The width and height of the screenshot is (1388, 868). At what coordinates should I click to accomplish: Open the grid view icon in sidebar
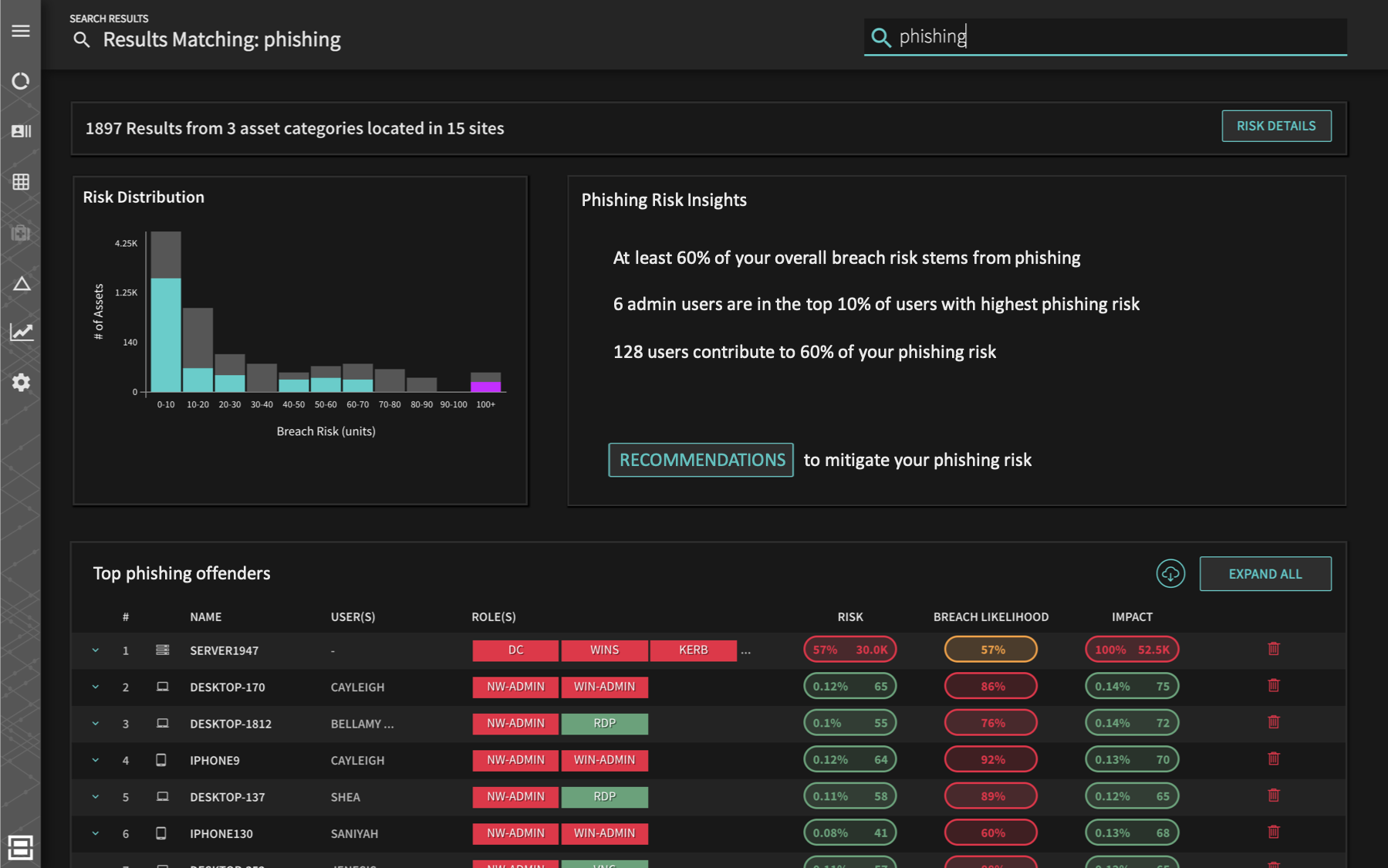coord(21,182)
